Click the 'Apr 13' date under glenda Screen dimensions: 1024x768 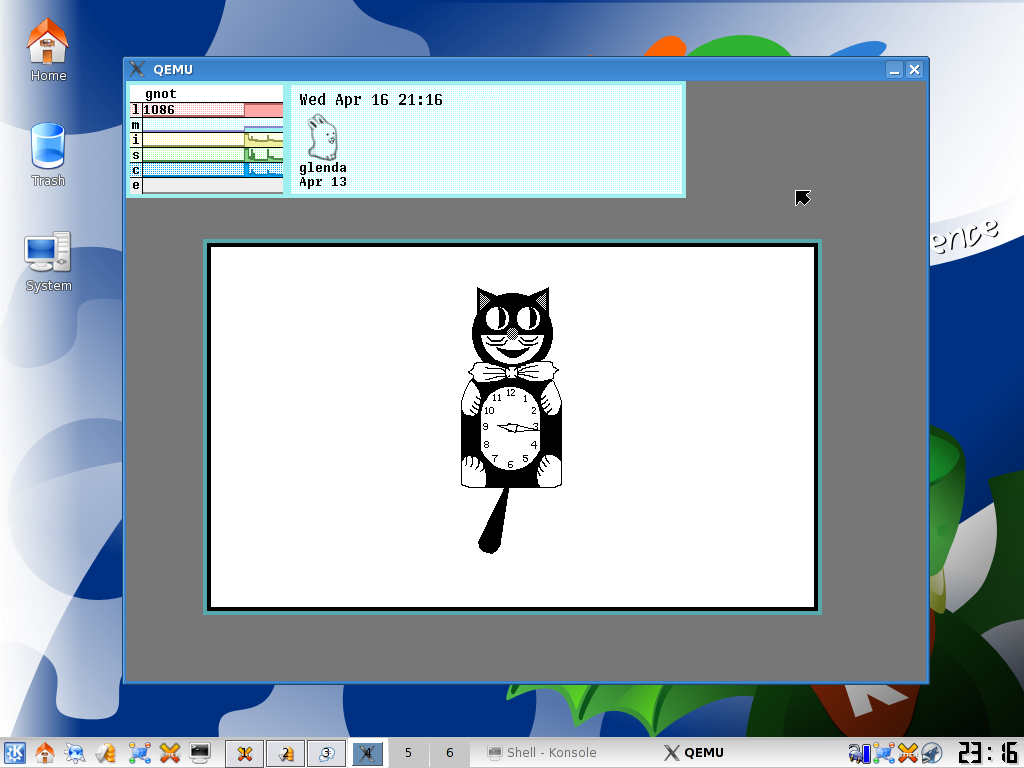coord(323,182)
